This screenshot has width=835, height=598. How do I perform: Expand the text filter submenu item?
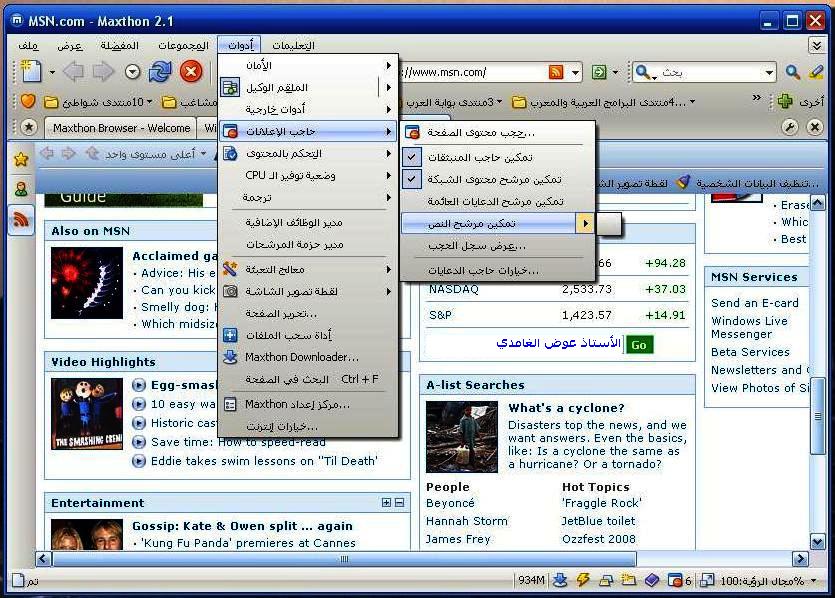coord(498,224)
